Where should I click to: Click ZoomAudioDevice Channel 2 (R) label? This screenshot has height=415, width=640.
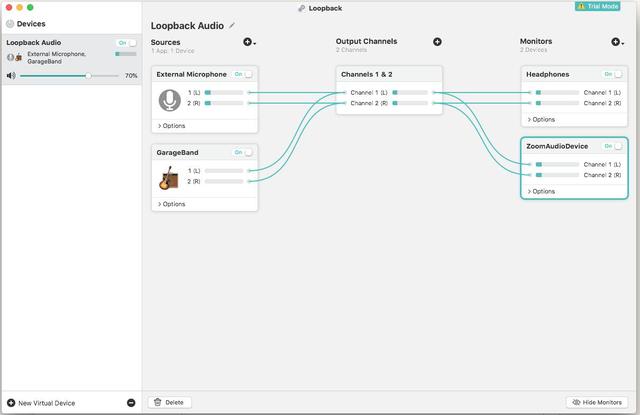(602, 175)
